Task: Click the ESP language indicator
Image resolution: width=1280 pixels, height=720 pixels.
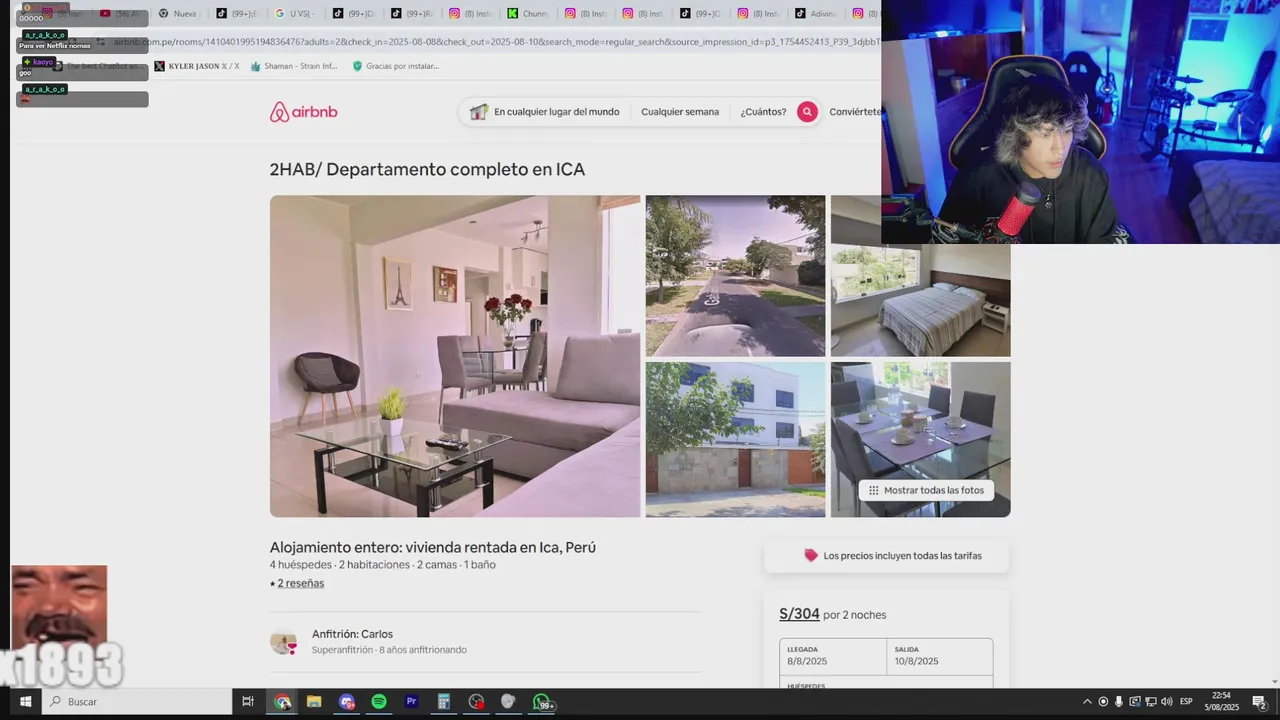Action: [x=1186, y=702]
